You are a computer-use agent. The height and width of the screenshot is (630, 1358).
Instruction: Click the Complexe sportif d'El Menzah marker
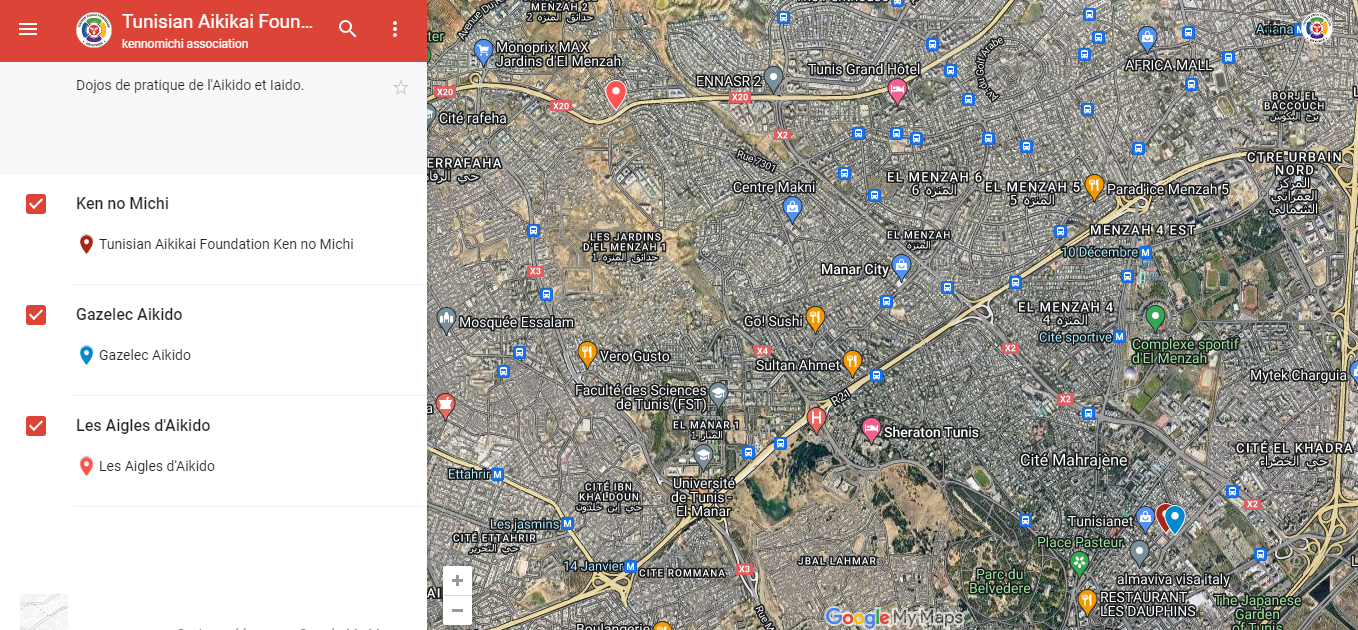click(1155, 318)
